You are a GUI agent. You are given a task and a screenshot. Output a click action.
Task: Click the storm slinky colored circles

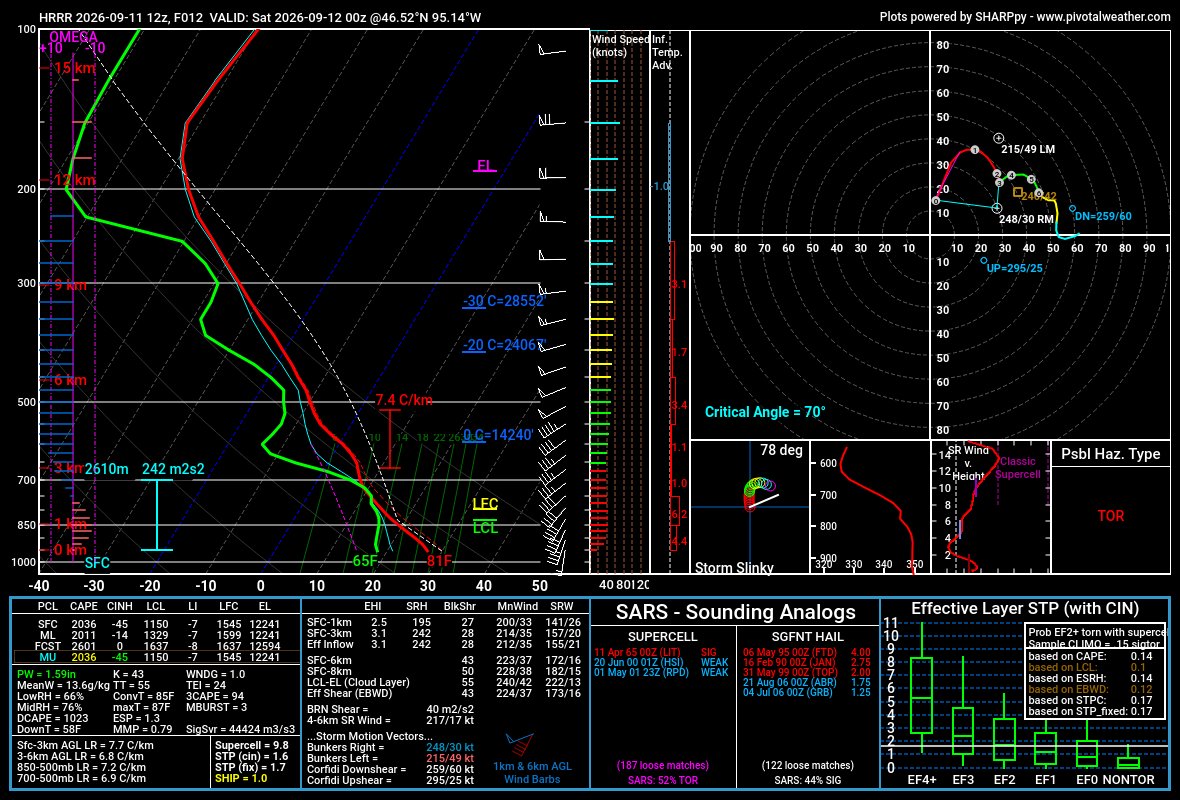point(759,492)
